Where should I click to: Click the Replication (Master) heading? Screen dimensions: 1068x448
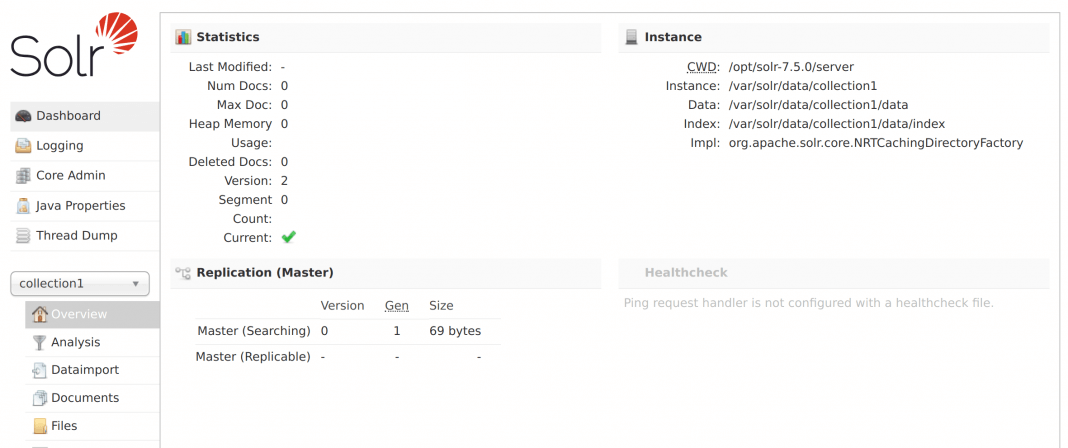[265, 272]
